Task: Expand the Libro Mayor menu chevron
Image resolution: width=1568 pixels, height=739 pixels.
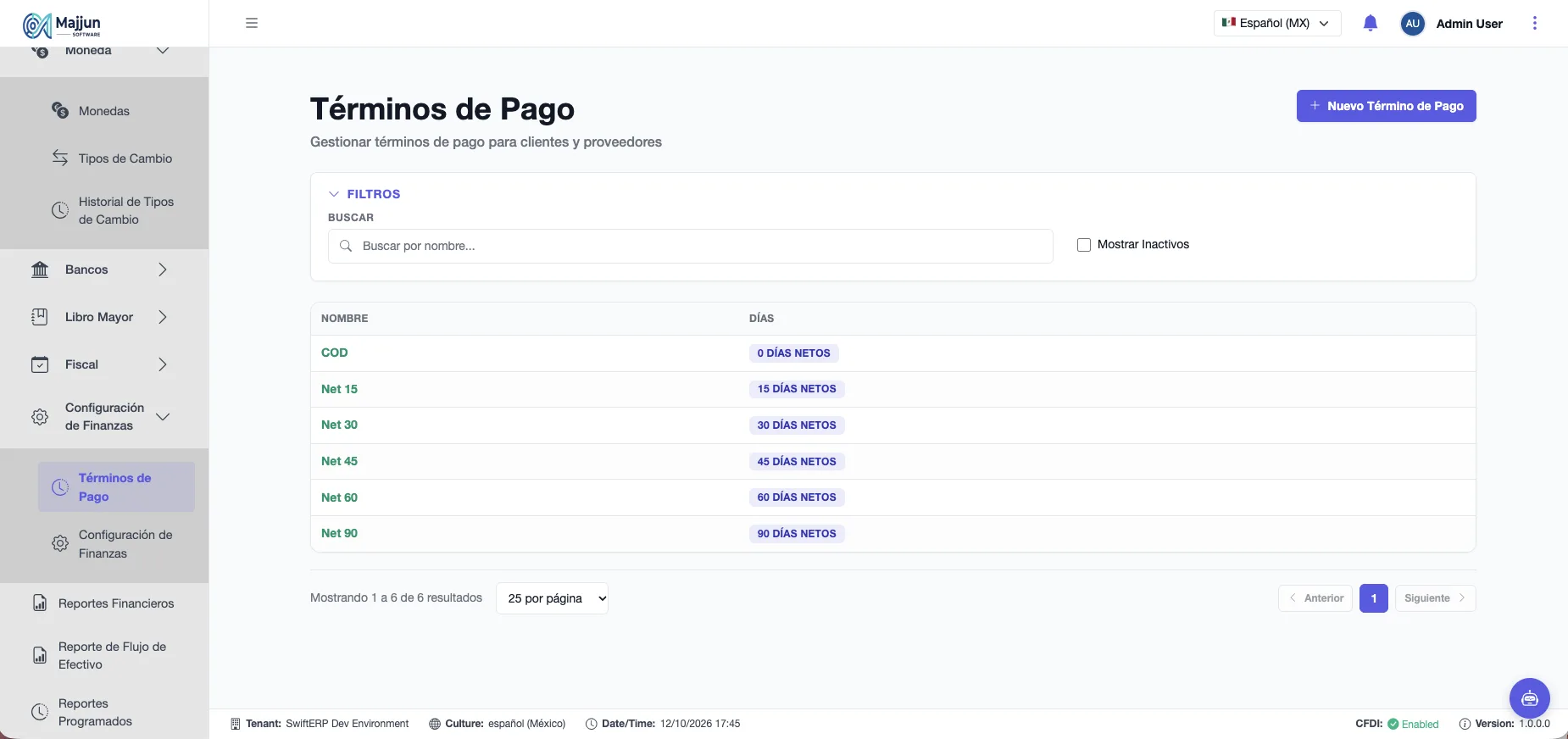Action: click(163, 317)
